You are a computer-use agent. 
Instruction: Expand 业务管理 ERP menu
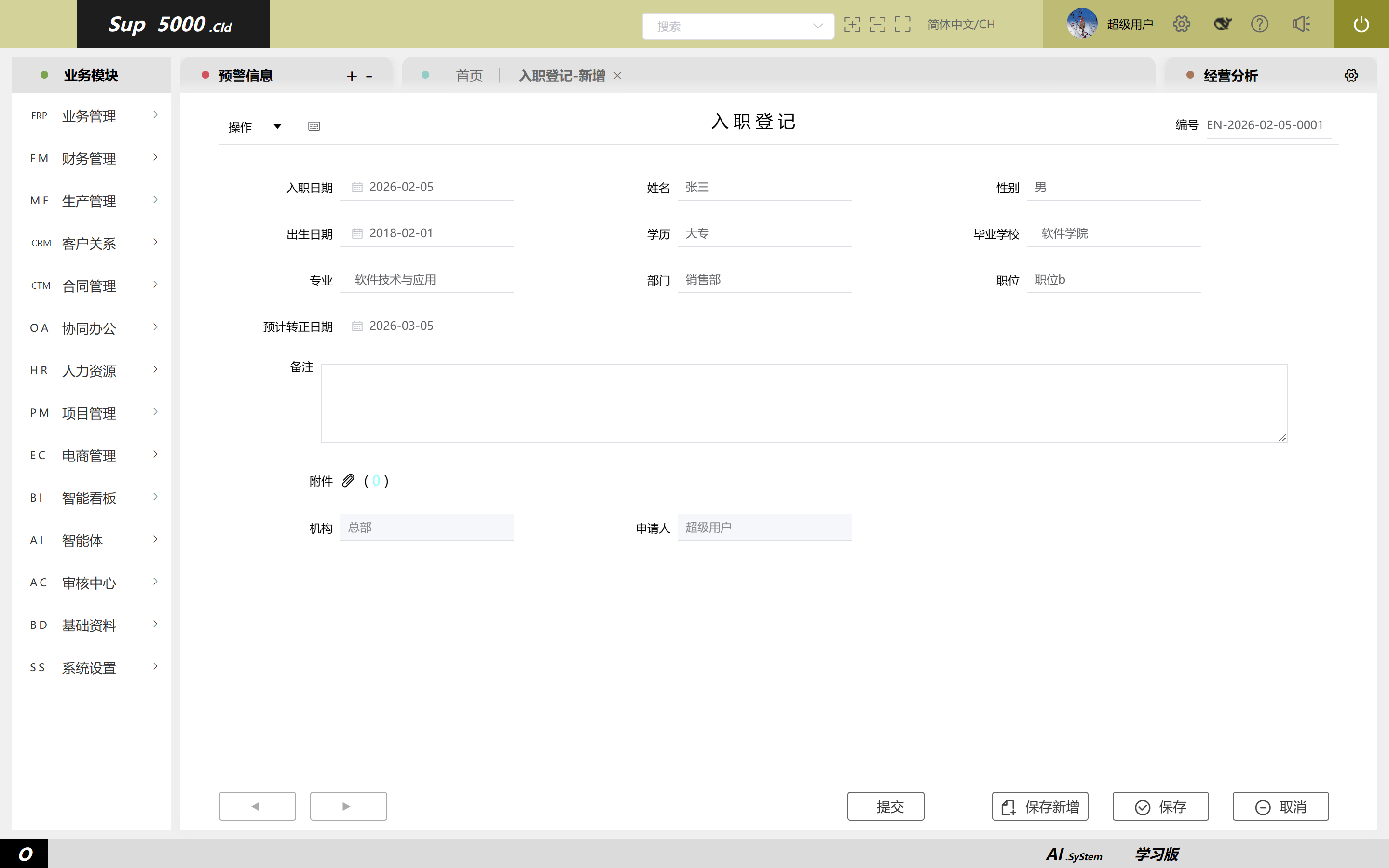pos(91,116)
